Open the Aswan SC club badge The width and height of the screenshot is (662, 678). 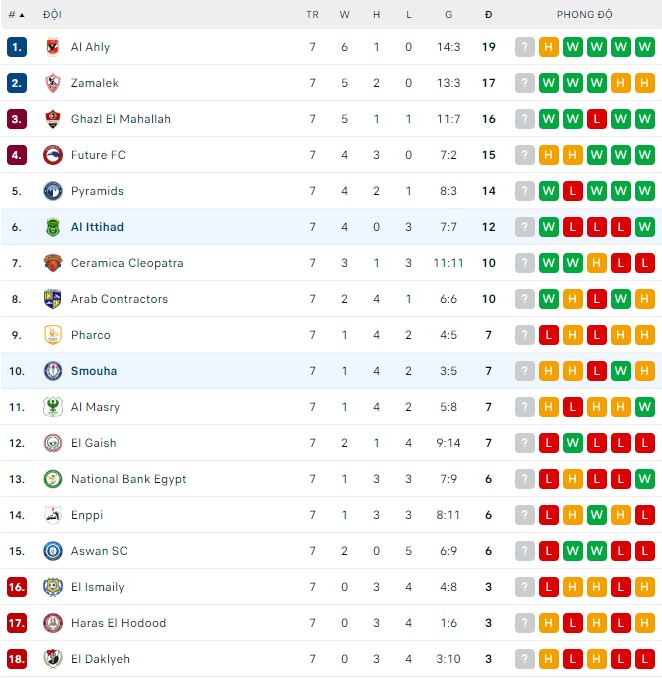[53, 551]
